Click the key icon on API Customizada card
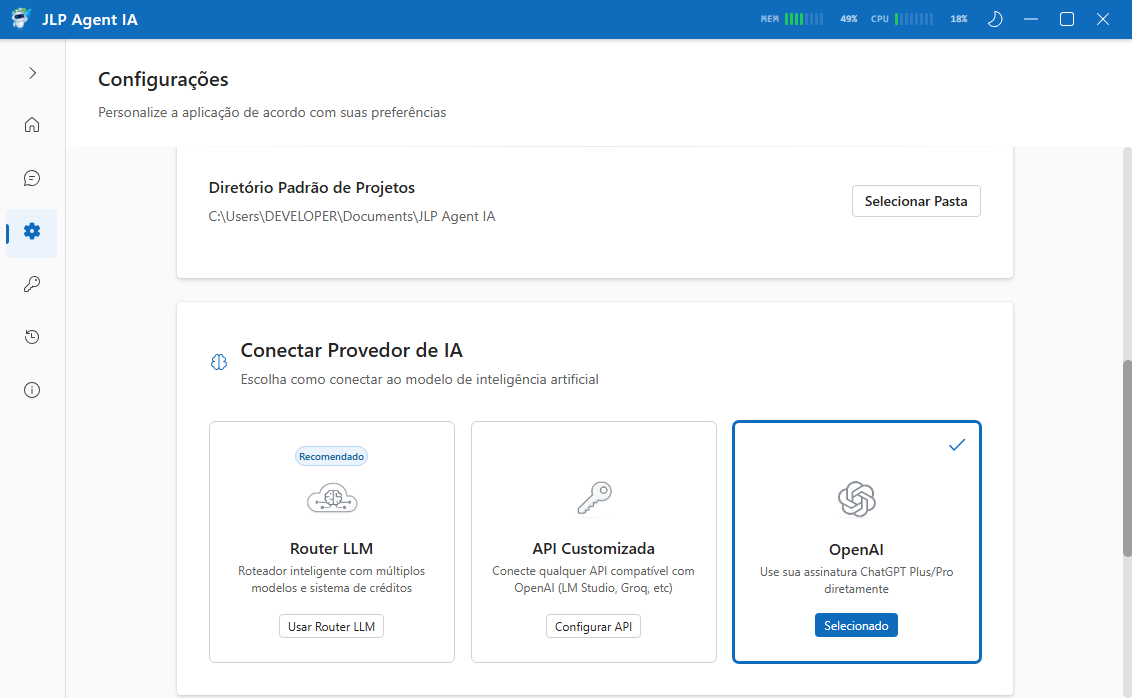 click(593, 497)
